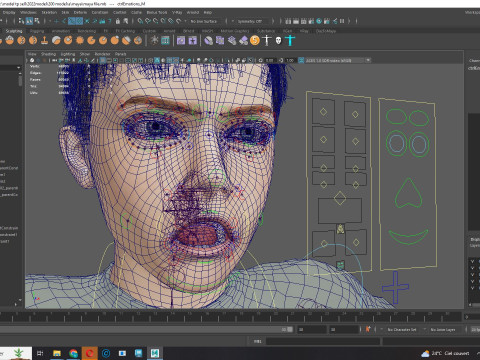Click the cyan T-pose figure shelf icon

tap(290, 41)
